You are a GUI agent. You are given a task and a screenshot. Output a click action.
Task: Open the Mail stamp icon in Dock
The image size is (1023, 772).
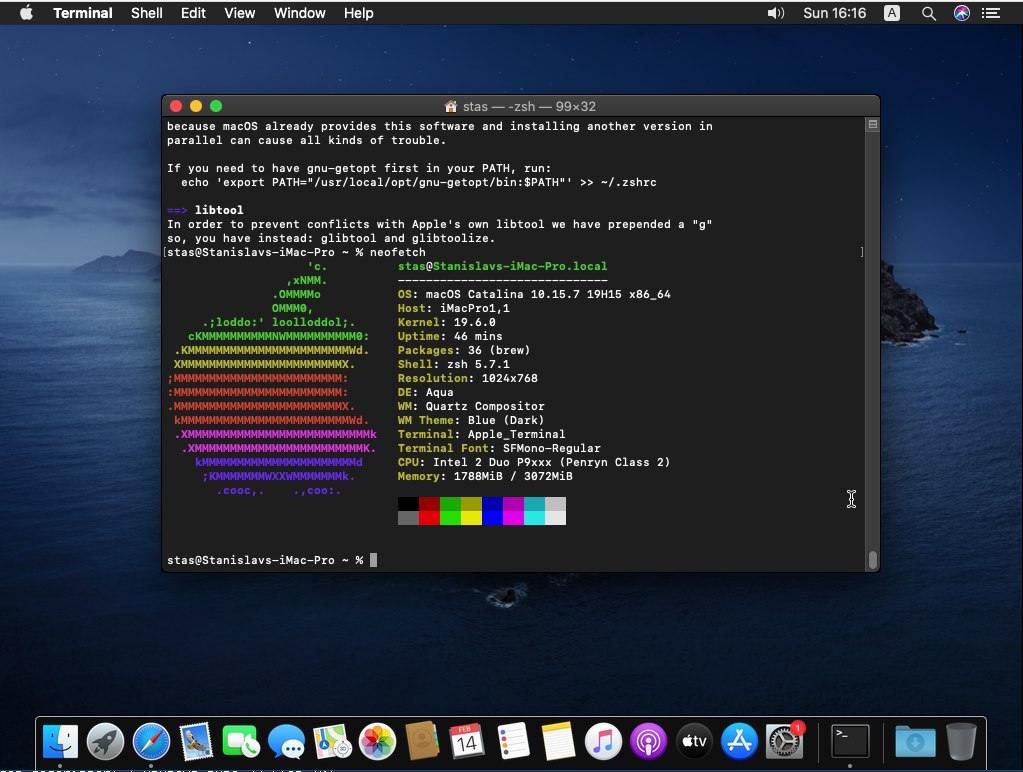pos(196,742)
